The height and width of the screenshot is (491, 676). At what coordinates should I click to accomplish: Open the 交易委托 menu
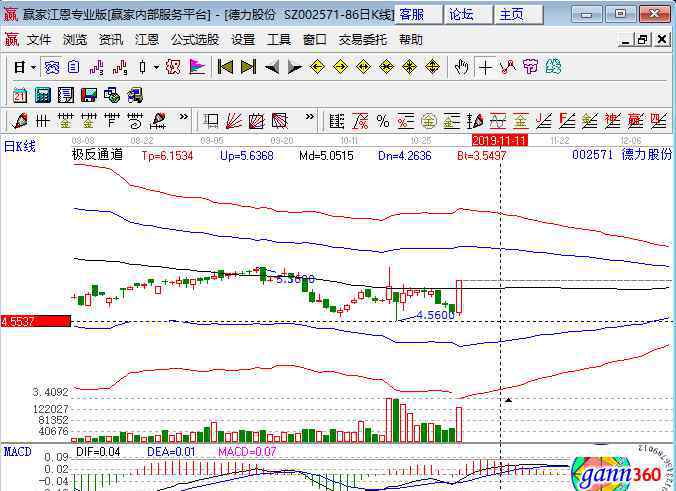coord(363,40)
